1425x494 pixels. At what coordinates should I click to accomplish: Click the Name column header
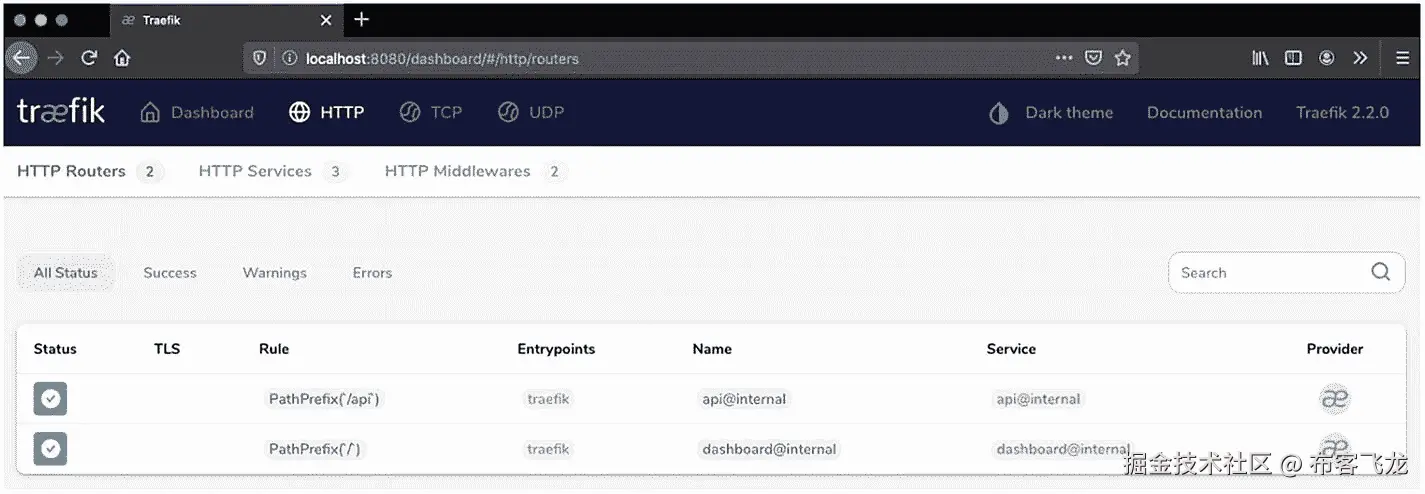point(712,349)
